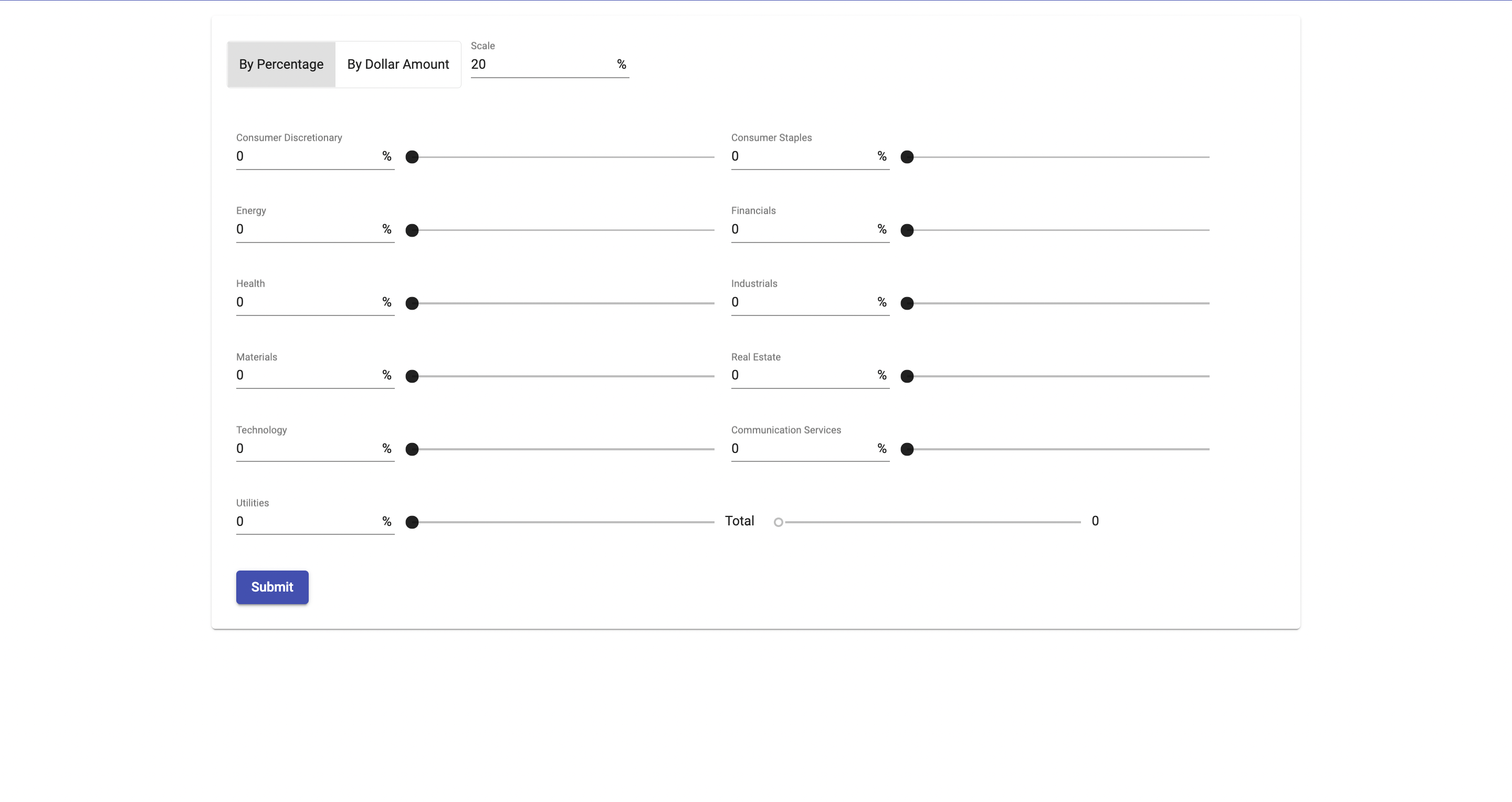
Task: Click the Health slider knob
Action: pos(412,303)
